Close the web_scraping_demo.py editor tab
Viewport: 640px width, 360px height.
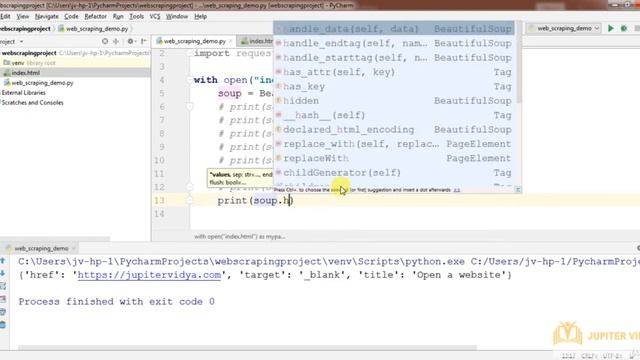tap(231, 41)
